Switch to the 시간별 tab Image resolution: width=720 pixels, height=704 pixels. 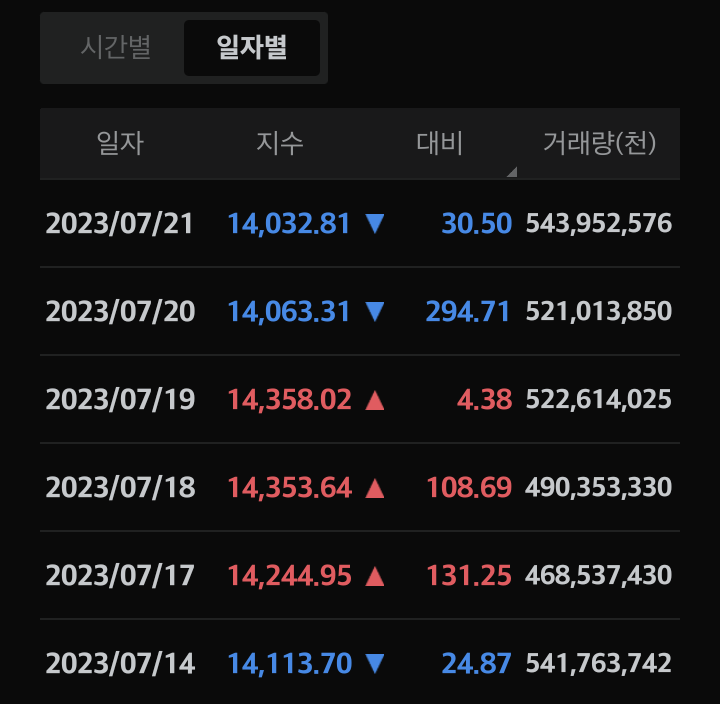click(116, 48)
